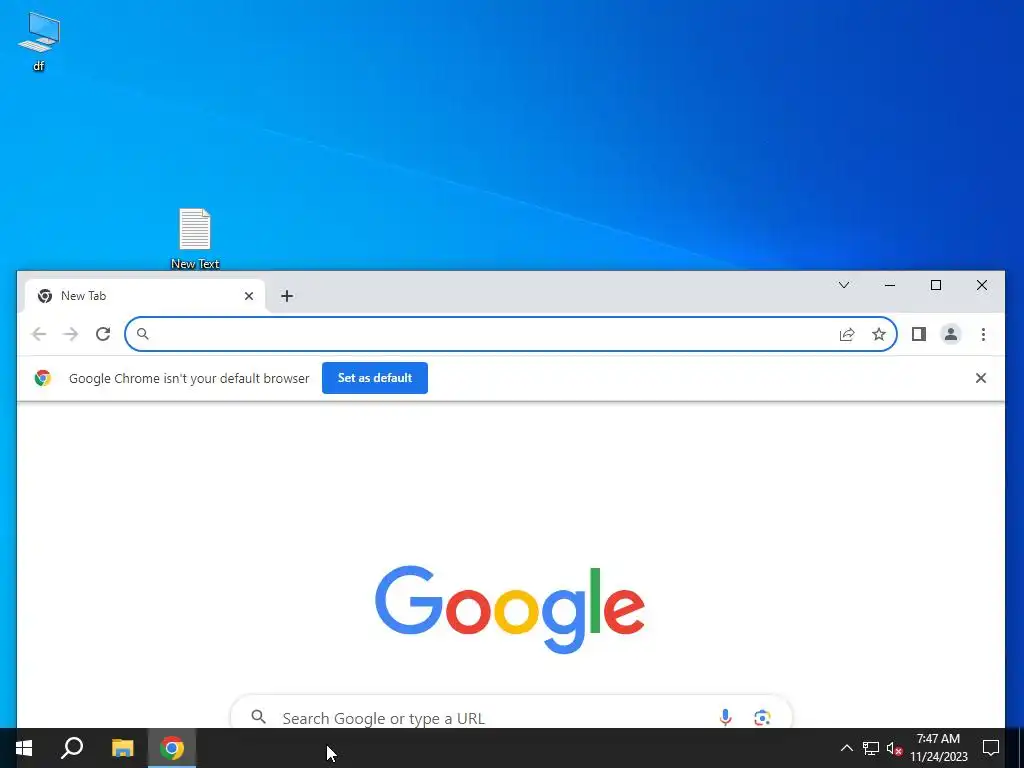Select the df desktop icon
1024x768 pixels.
[x=39, y=41]
